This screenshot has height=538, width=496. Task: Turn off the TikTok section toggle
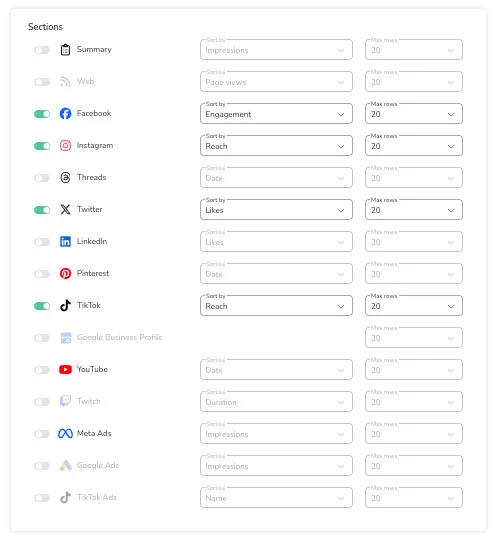(42, 306)
